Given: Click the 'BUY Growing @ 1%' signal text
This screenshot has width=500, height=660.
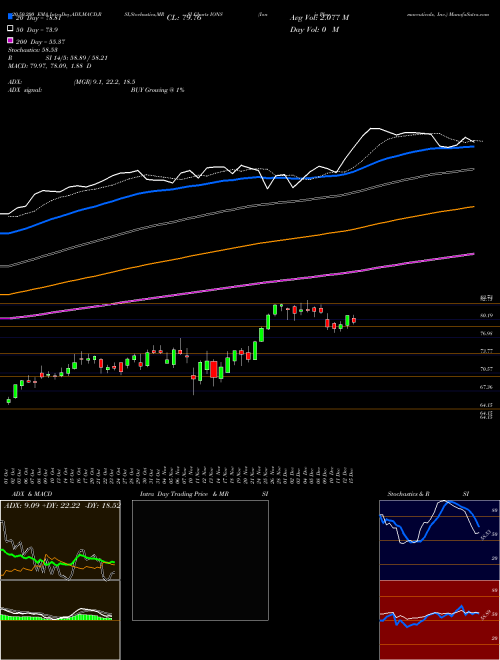Looking at the screenshot, I should (157, 90).
